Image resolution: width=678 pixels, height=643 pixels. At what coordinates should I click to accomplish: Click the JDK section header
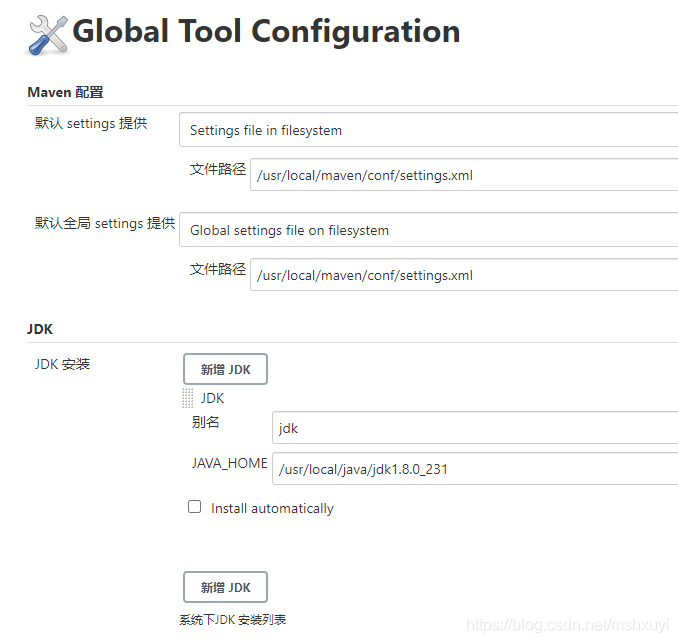[x=40, y=329]
